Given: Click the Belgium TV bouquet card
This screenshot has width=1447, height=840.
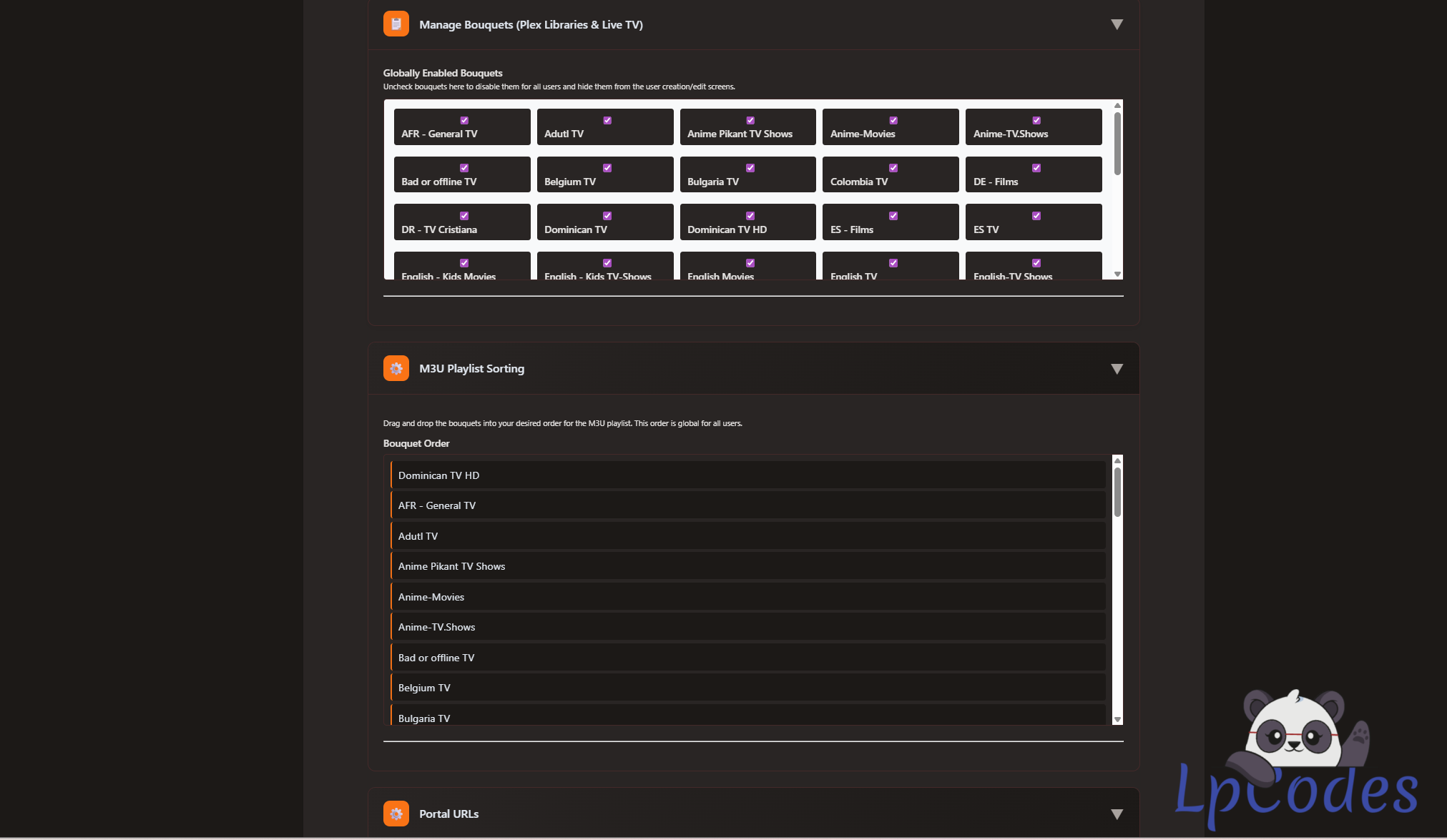Looking at the screenshot, I should coord(604,175).
